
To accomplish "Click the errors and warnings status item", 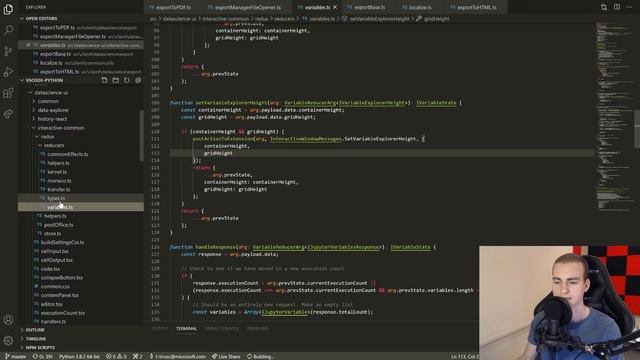I will click(x=116, y=356).
